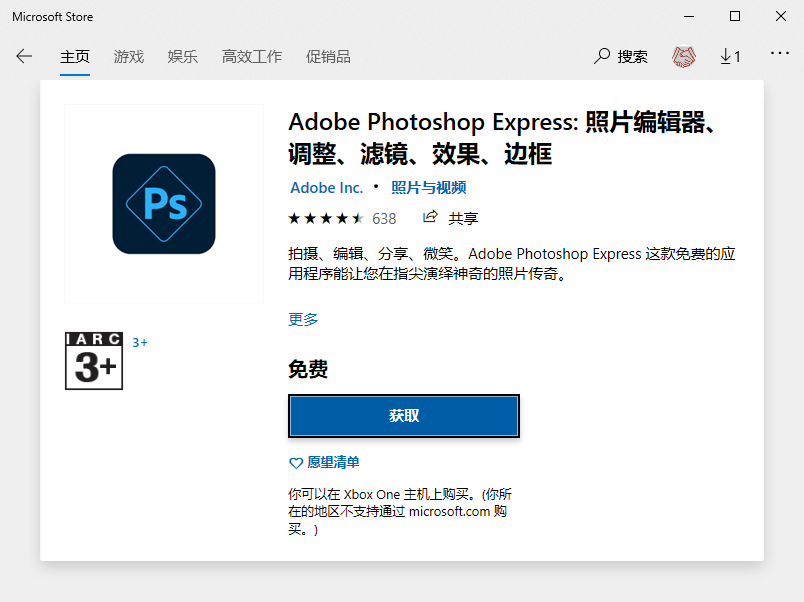Minimize the Microsoft Store window
This screenshot has width=804, height=602.
(x=689, y=16)
